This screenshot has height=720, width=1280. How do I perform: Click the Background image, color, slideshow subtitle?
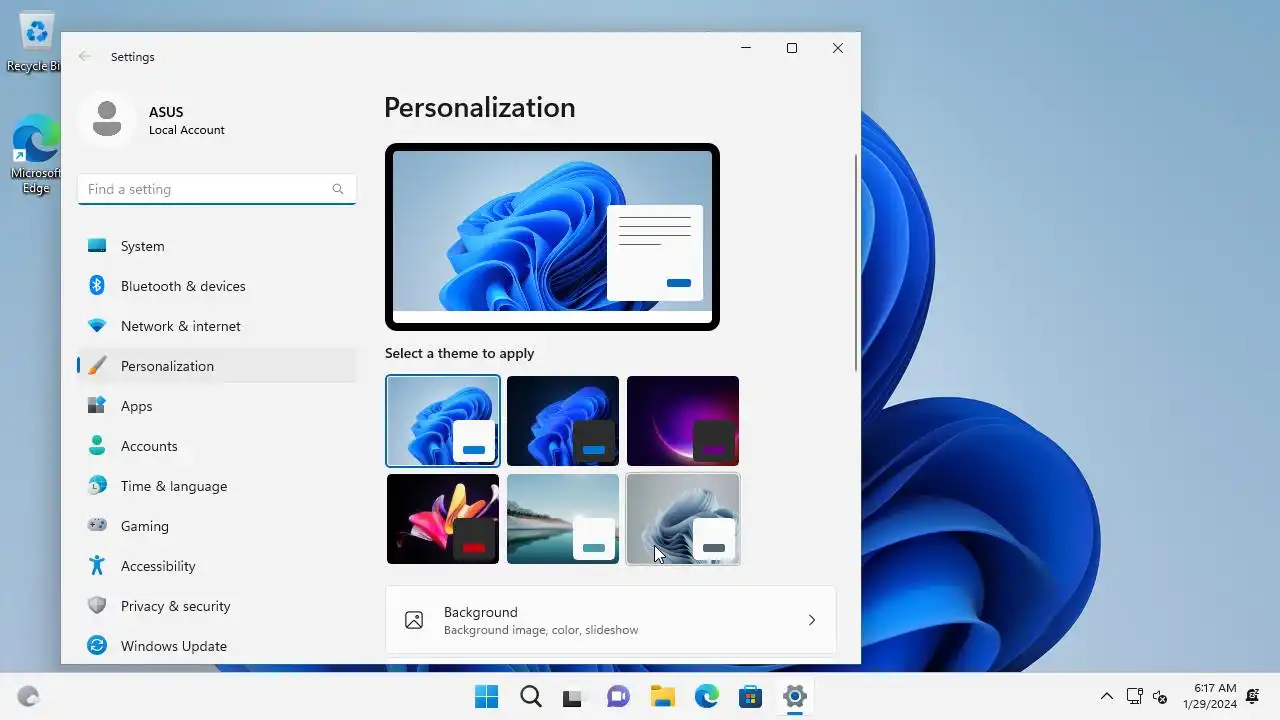point(541,630)
